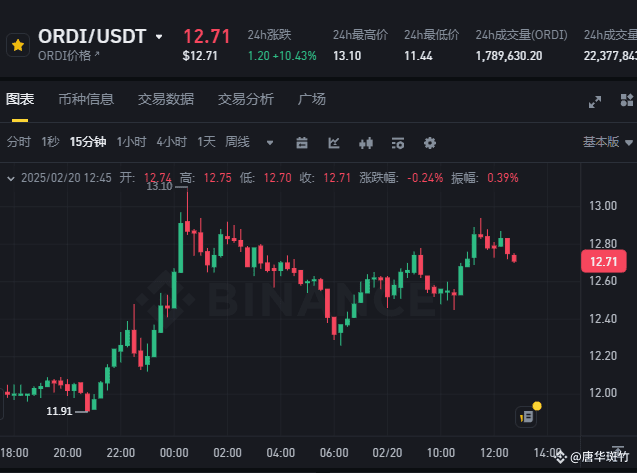Image resolution: width=637 pixels, height=473 pixels.
Task: Change the candlestick chart style icon
Action: (366, 143)
